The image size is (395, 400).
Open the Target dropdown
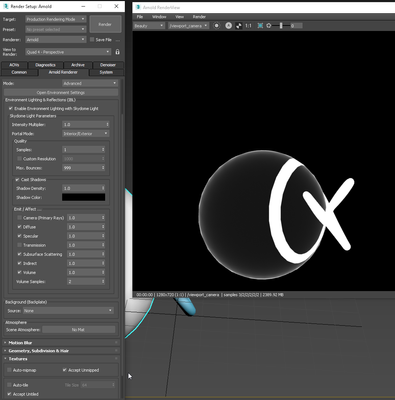pos(56,19)
